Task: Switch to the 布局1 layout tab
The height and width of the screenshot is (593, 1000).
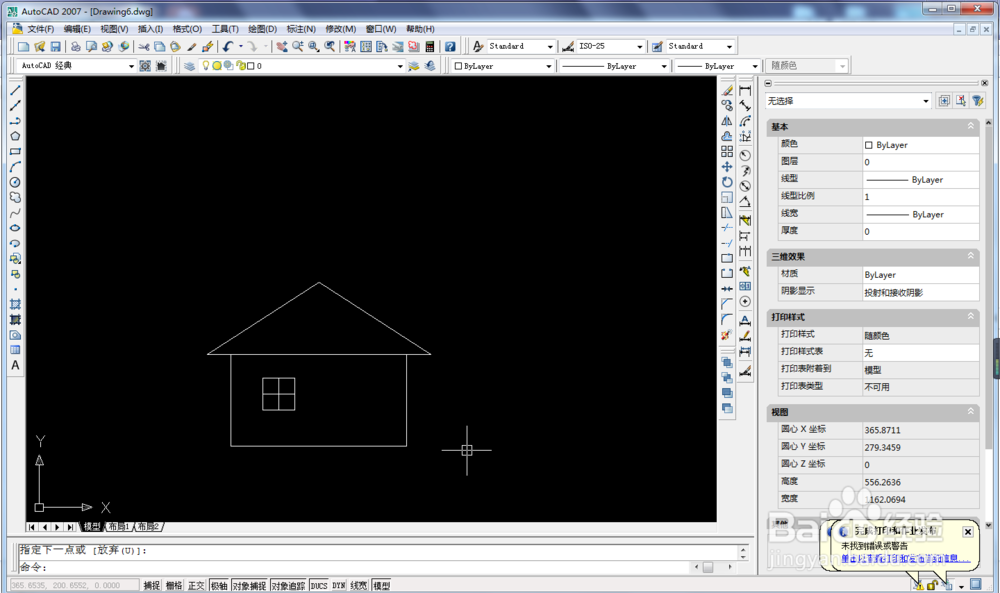Action: point(119,527)
